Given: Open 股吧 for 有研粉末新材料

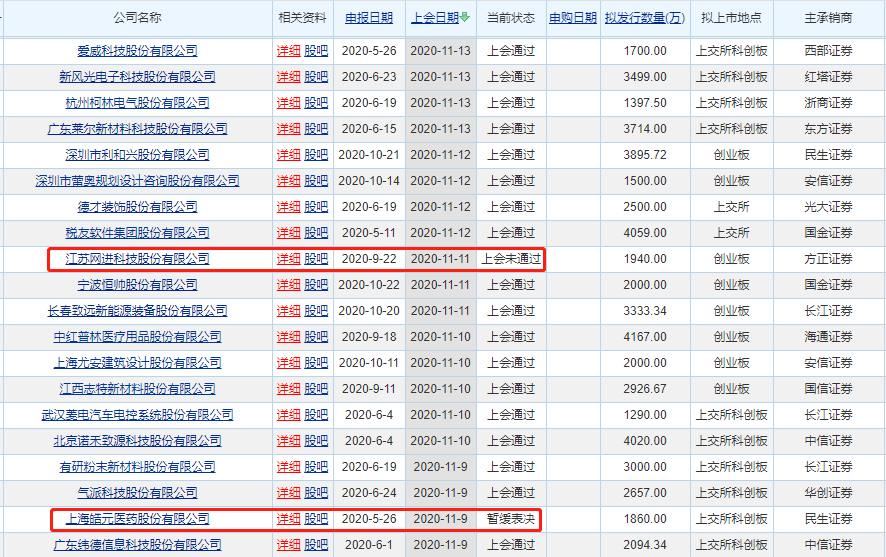Looking at the screenshot, I should pos(316,467).
